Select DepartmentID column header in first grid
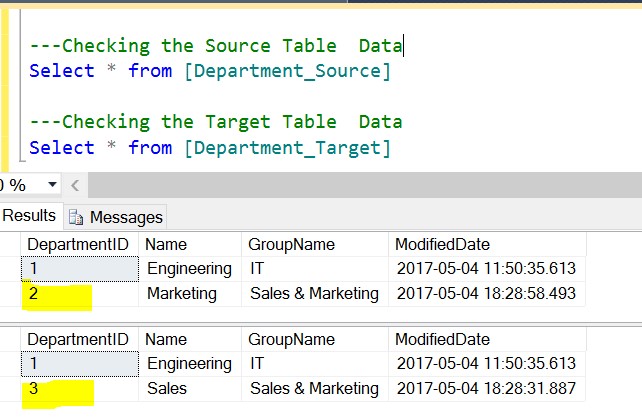 tap(80, 245)
